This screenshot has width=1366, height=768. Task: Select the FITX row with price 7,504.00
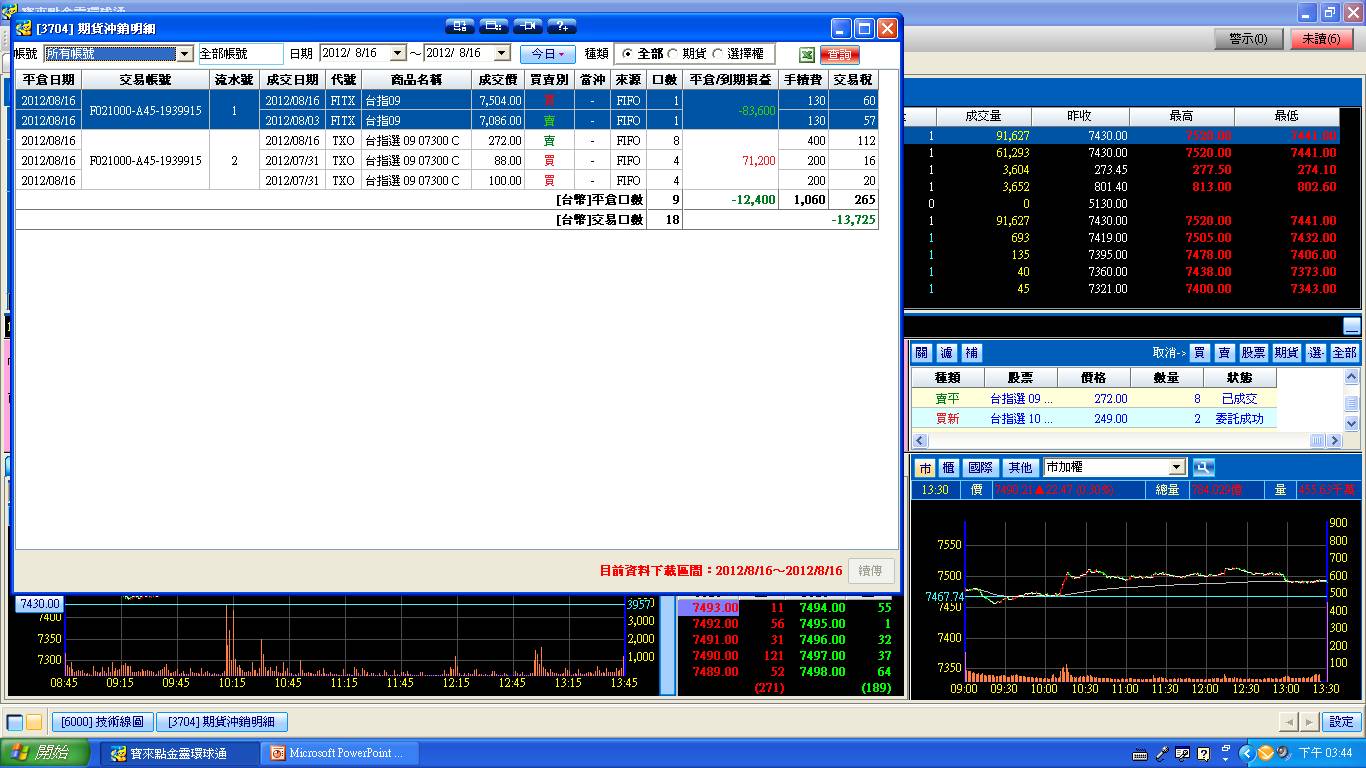tap(447, 100)
